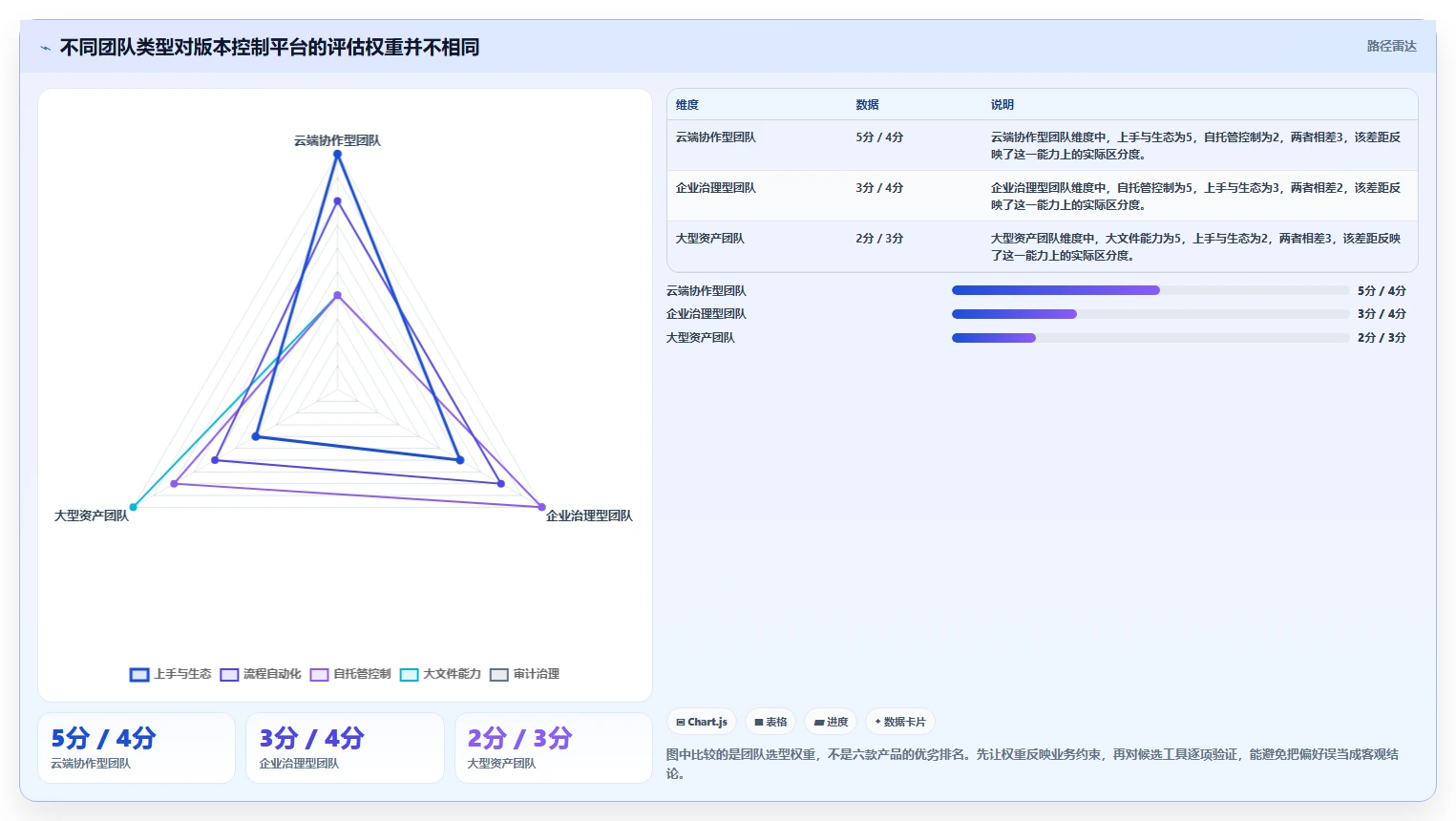Click the 云端协作型团队 progress row label
The width and height of the screenshot is (1456, 821).
coord(707,291)
